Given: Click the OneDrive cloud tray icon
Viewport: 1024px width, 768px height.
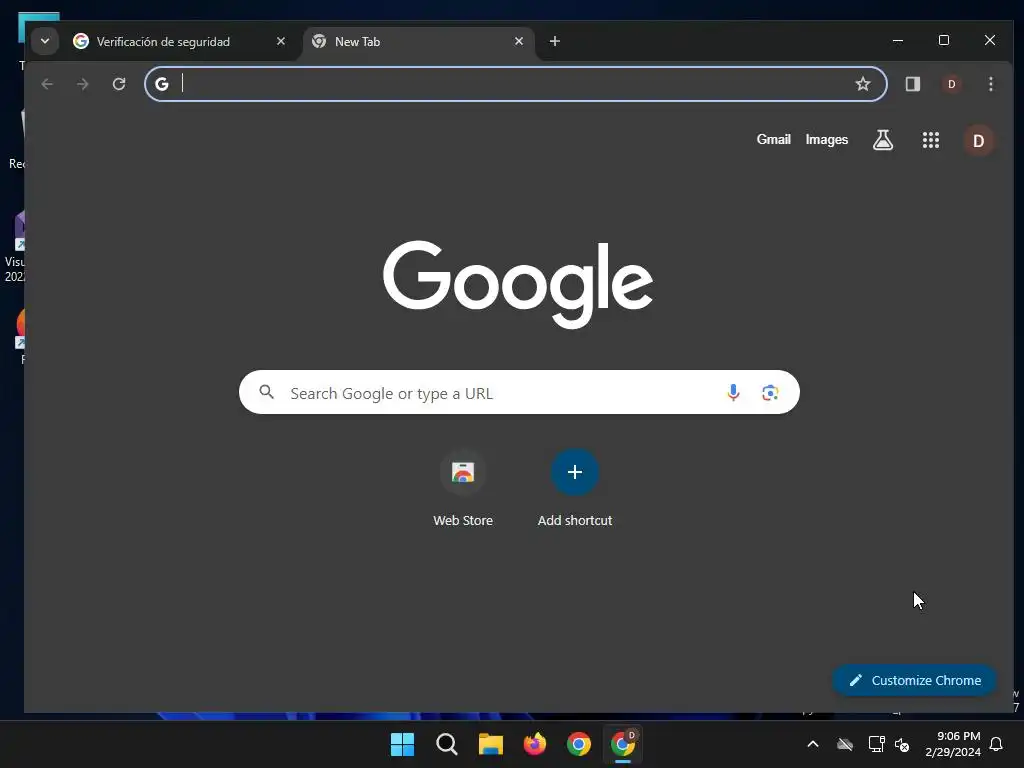Looking at the screenshot, I should pyautogui.click(x=845, y=744).
